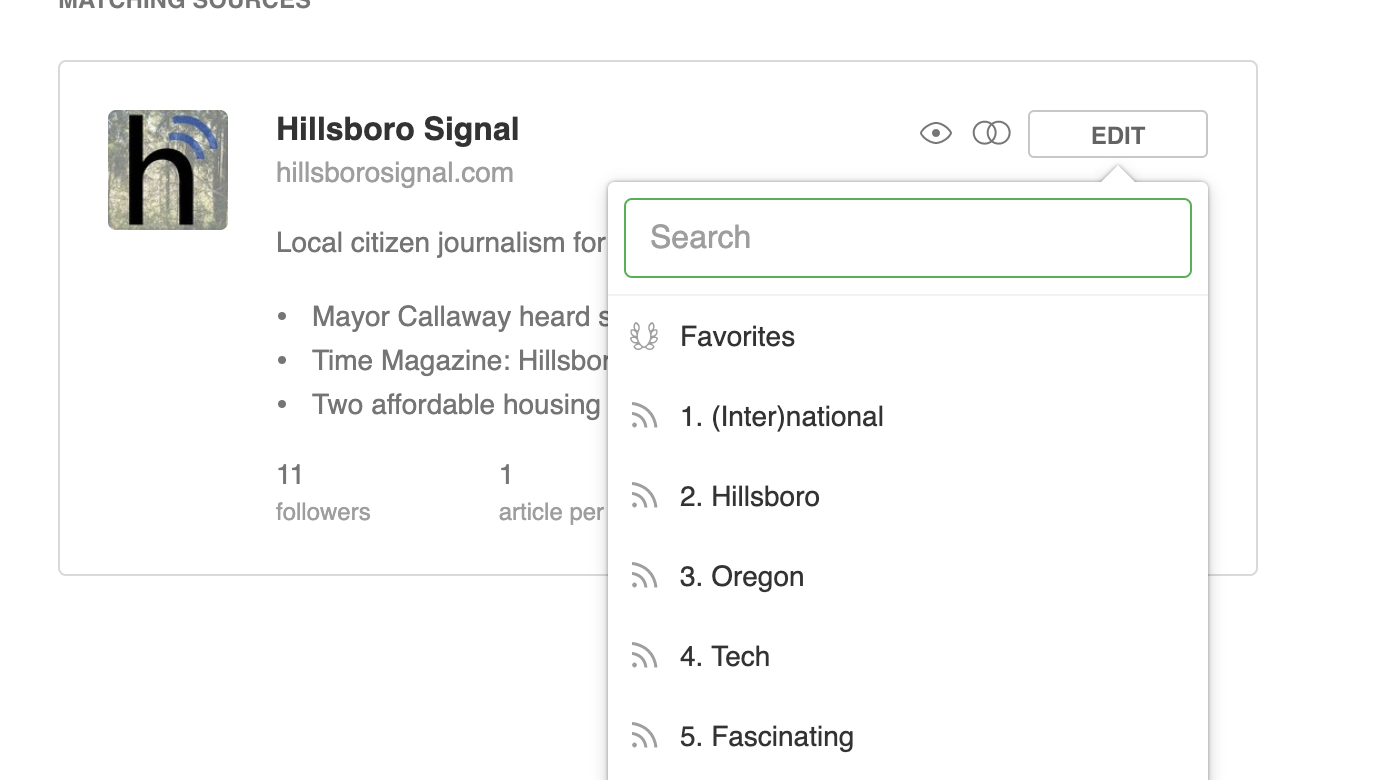
Task: Click the overlapping circles similar-sources icon
Action: point(991,133)
